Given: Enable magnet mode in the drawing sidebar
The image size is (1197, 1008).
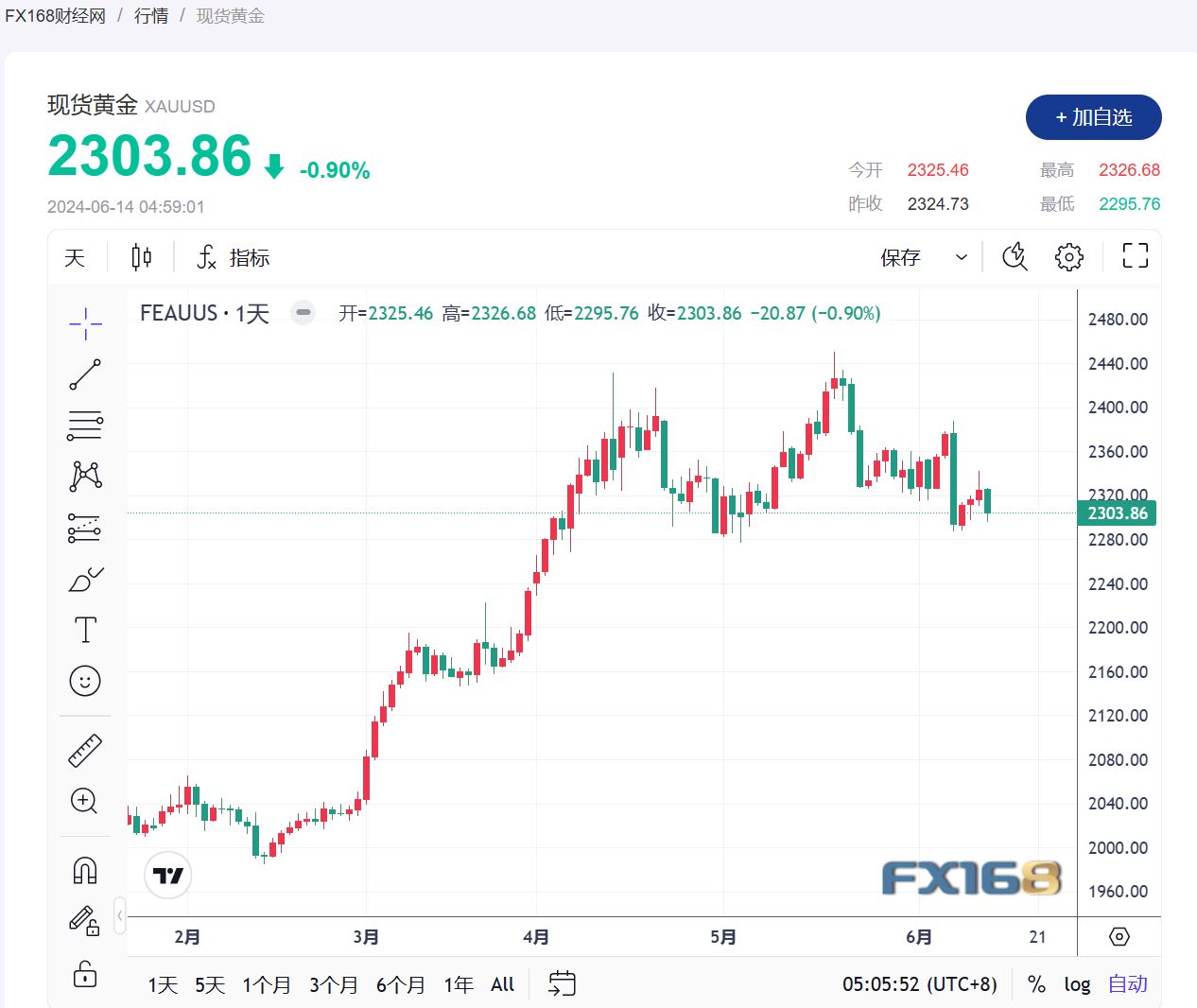Looking at the screenshot, I should tap(85, 868).
